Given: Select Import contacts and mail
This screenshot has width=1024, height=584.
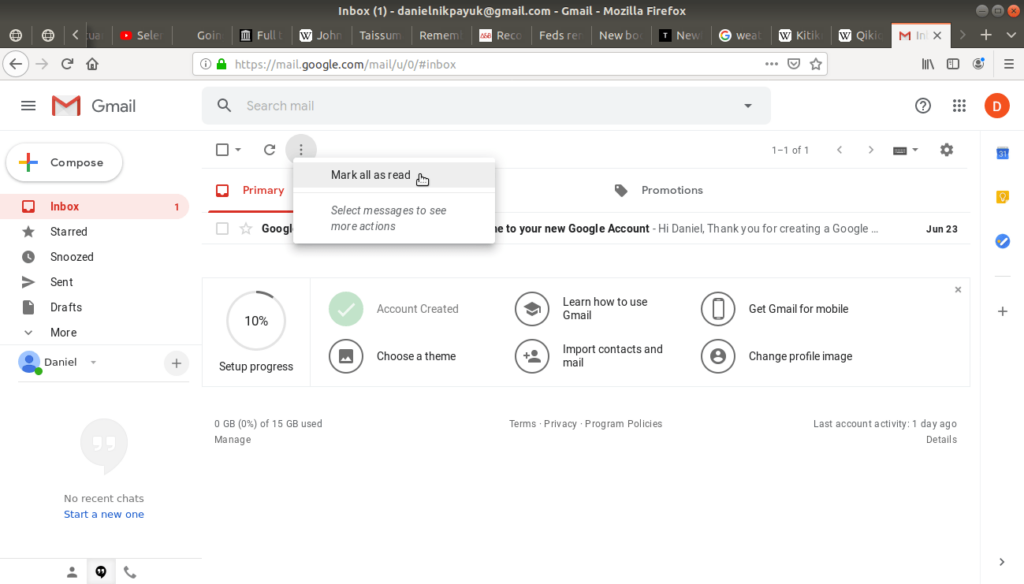Looking at the screenshot, I should click(590, 356).
